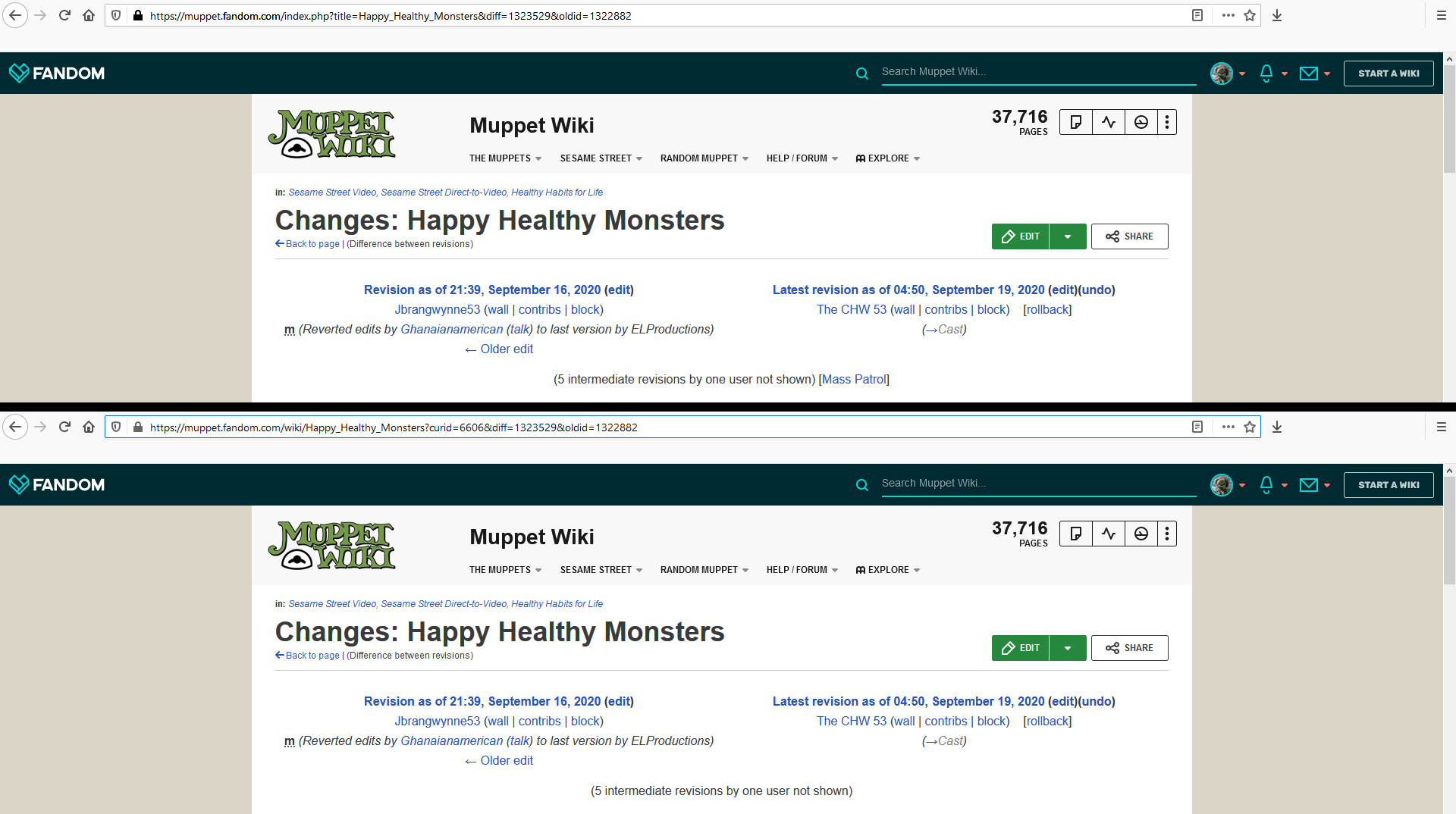Go back in the top browser window
This screenshot has width=1456, height=814.
tap(15, 15)
